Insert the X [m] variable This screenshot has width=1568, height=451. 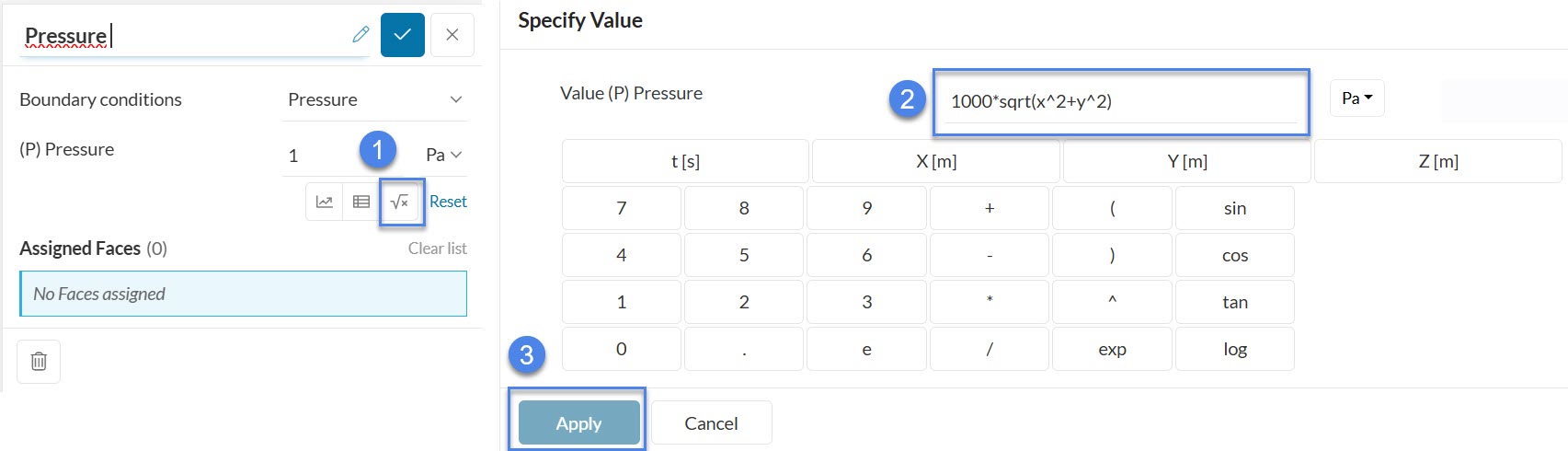click(x=936, y=162)
